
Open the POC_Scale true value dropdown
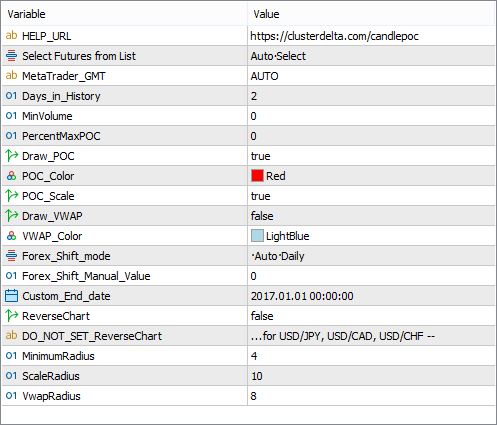371,196
